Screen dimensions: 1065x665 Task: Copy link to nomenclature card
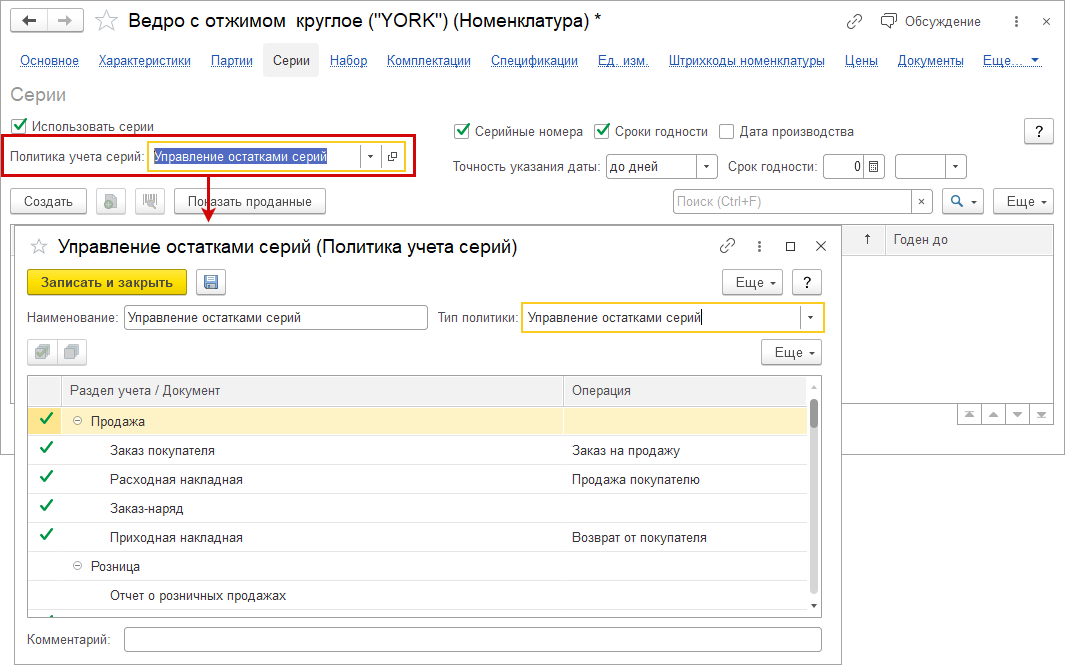click(854, 22)
